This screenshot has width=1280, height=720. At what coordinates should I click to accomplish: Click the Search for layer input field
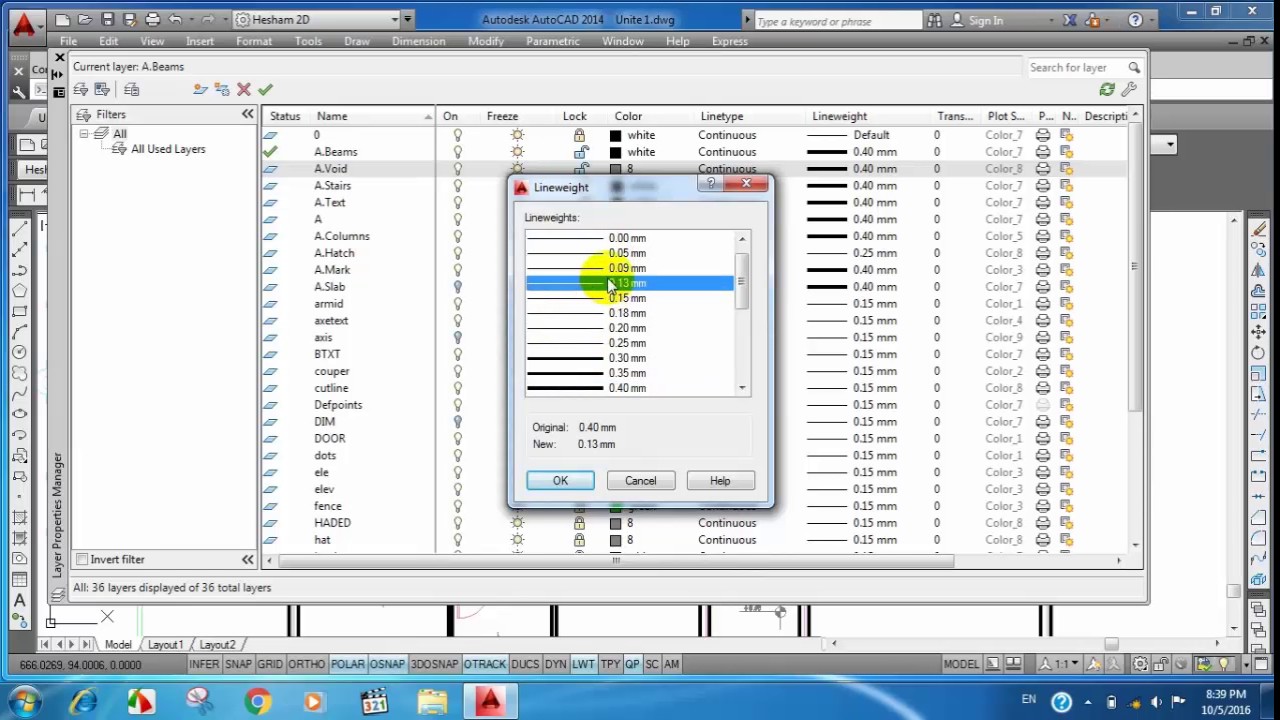tap(1076, 68)
